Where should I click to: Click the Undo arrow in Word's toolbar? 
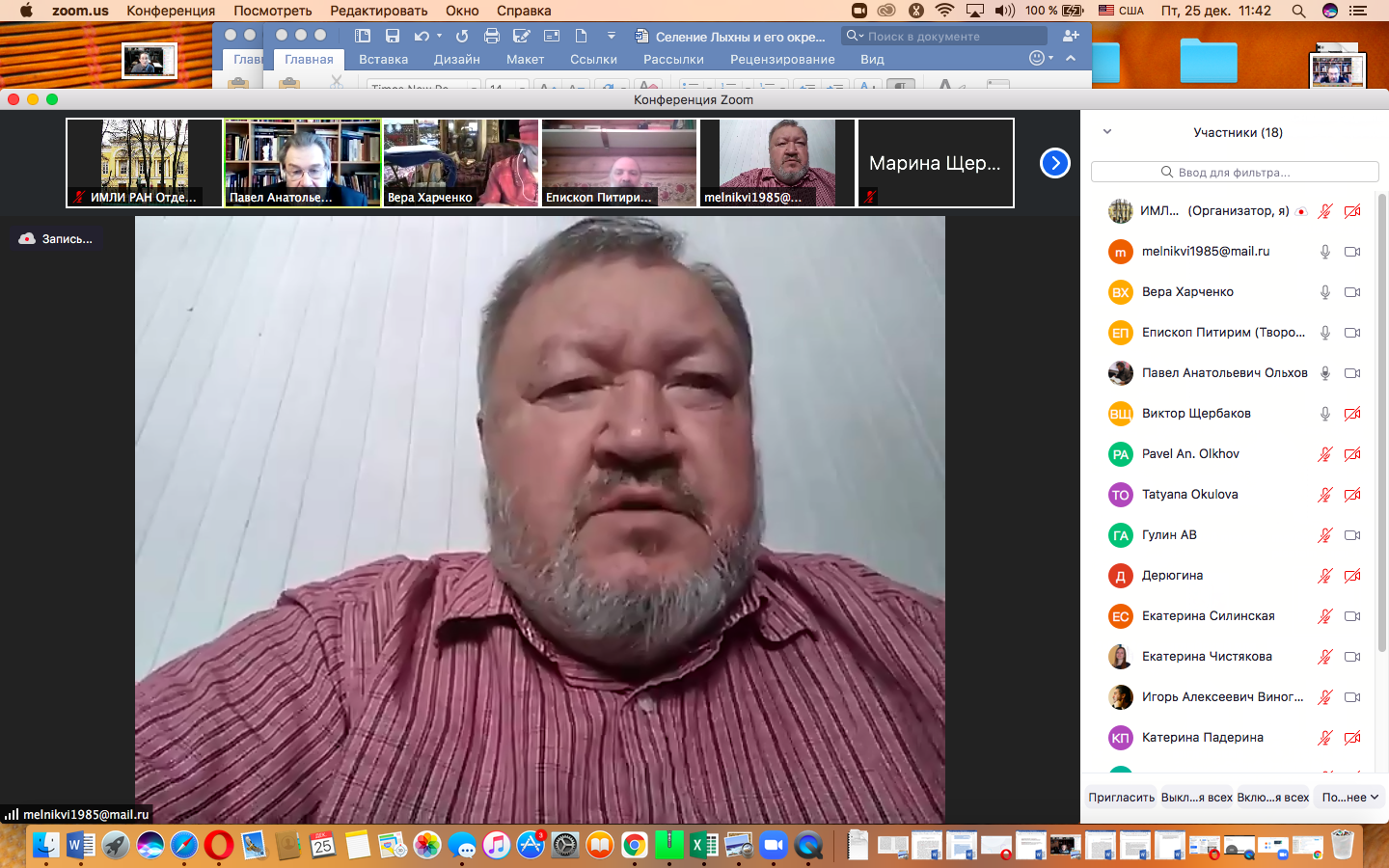point(421,36)
